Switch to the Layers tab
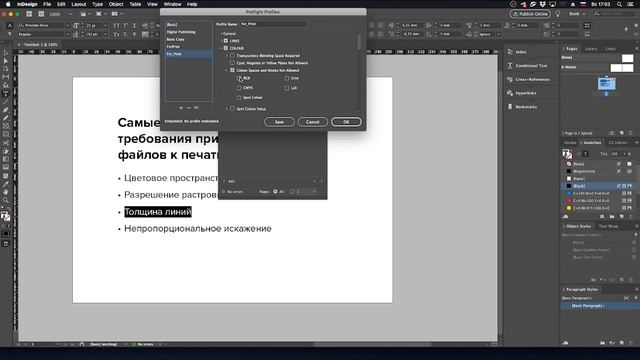Screen dimensions: 640x360 (591, 49)
